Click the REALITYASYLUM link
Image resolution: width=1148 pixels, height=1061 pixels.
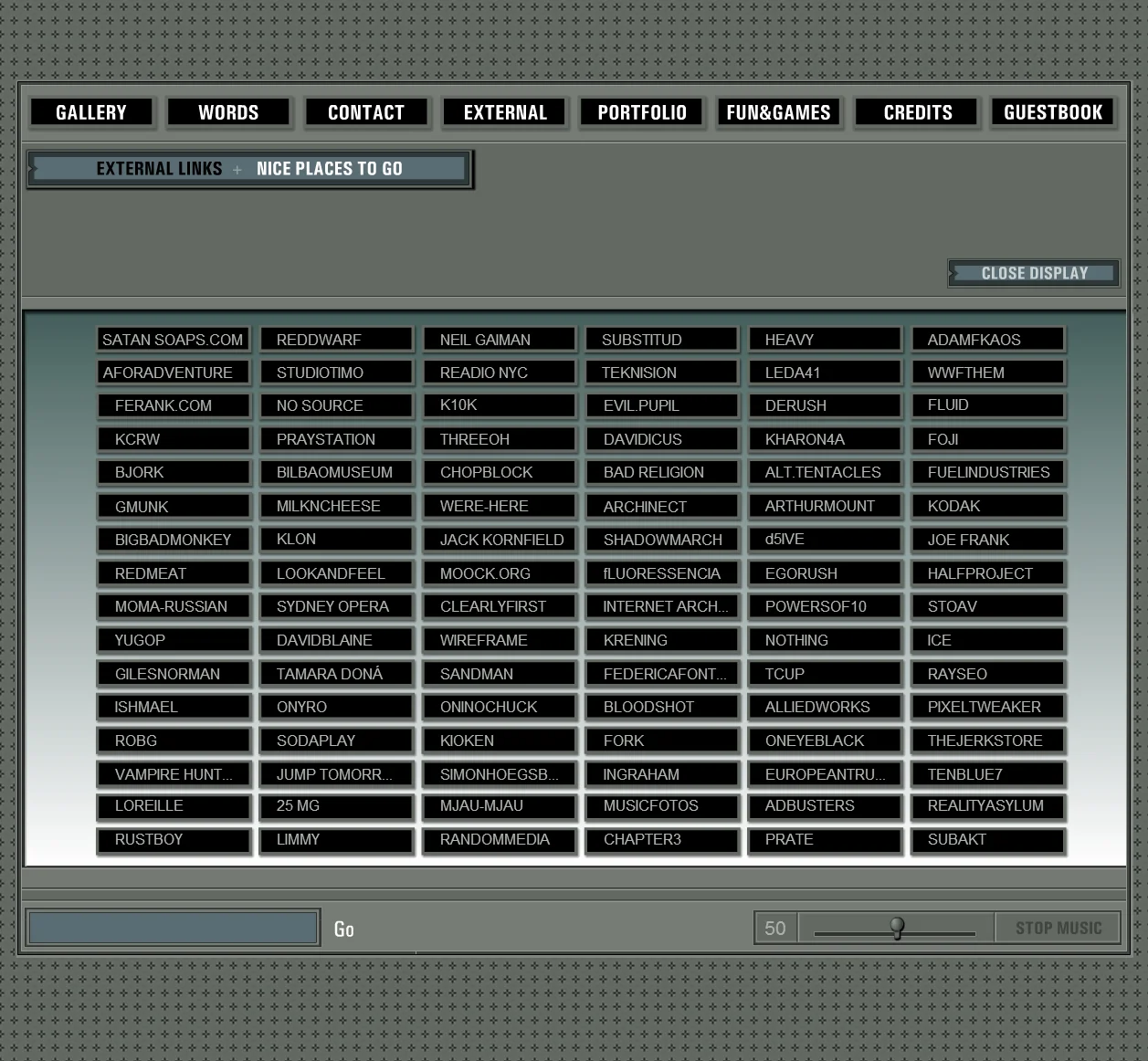pos(988,806)
